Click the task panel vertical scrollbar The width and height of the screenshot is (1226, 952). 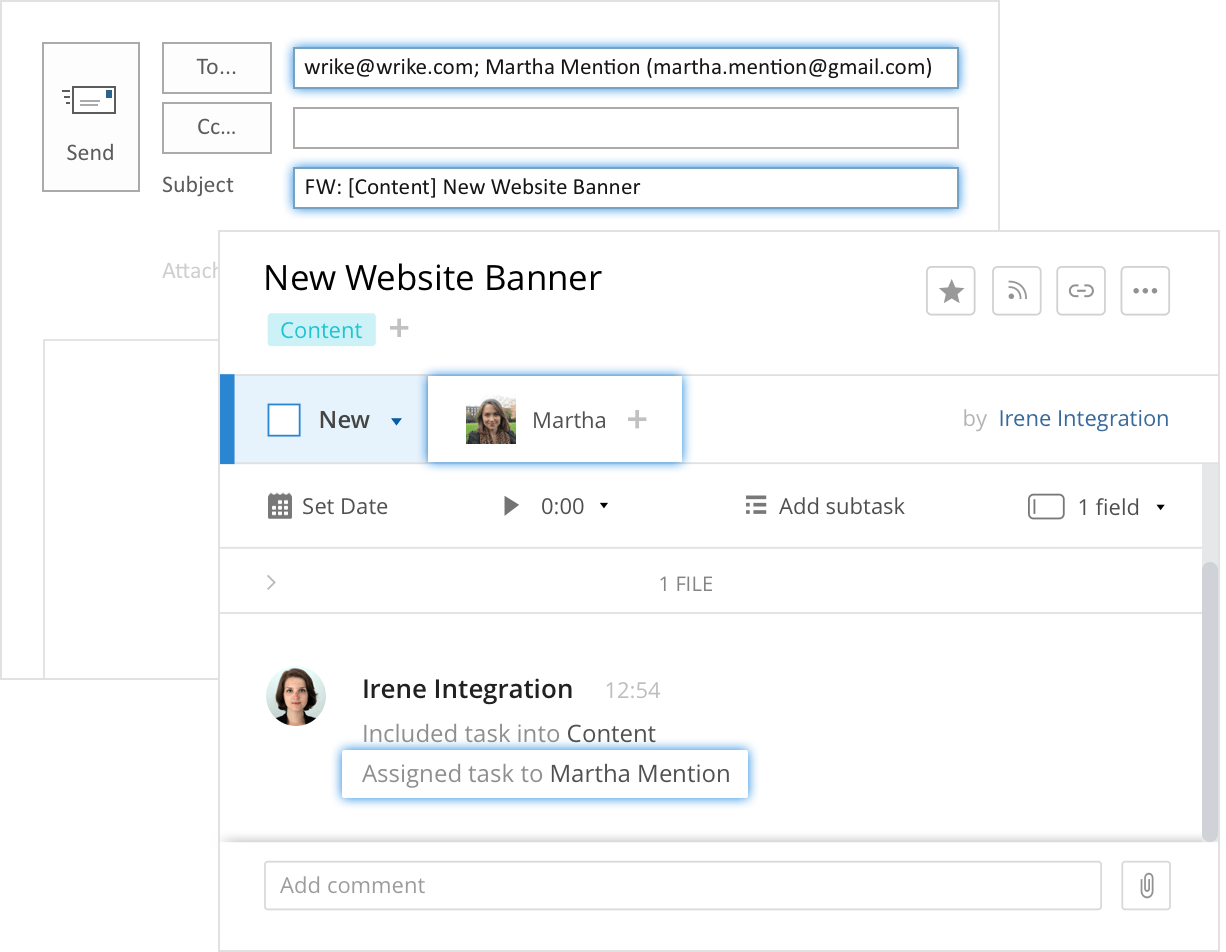point(1210,700)
